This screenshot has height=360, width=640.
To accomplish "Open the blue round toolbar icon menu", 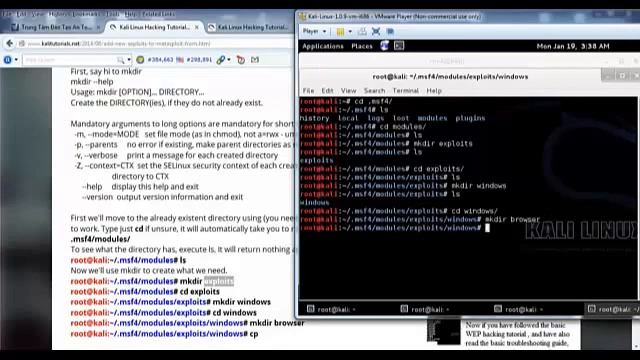I will click(x=7, y=60).
